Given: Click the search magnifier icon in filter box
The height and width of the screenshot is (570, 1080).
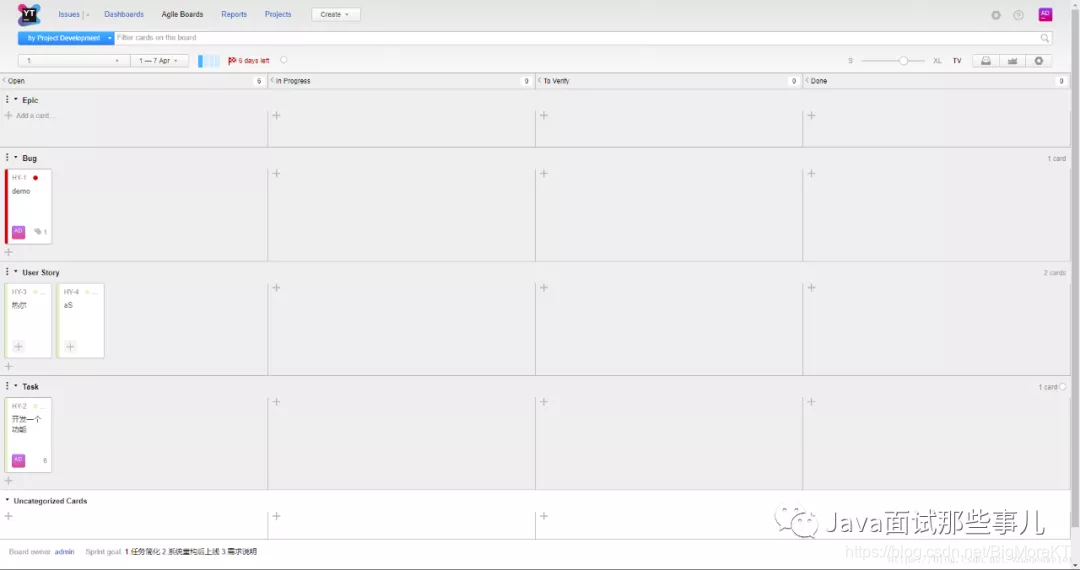Looking at the screenshot, I should click(x=1045, y=38).
